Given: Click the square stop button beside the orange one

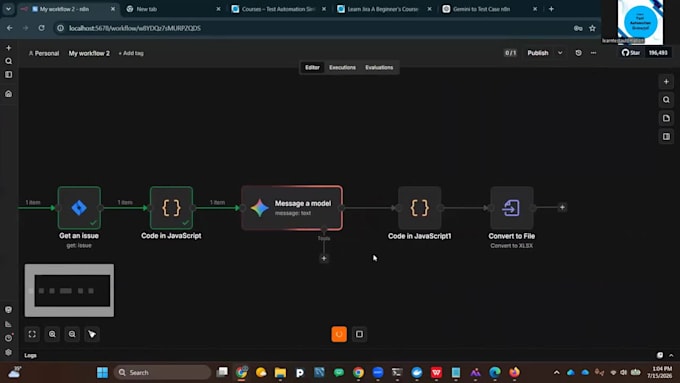Looking at the screenshot, I should [x=360, y=334].
